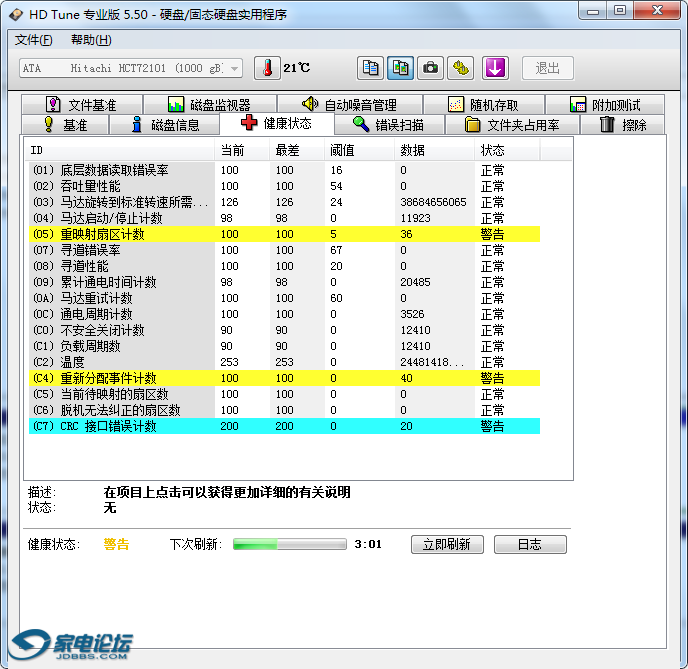This screenshot has height=669, width=688.
Task: Click the HD Tune title bar app icon
Action: [x=16, y=14]
